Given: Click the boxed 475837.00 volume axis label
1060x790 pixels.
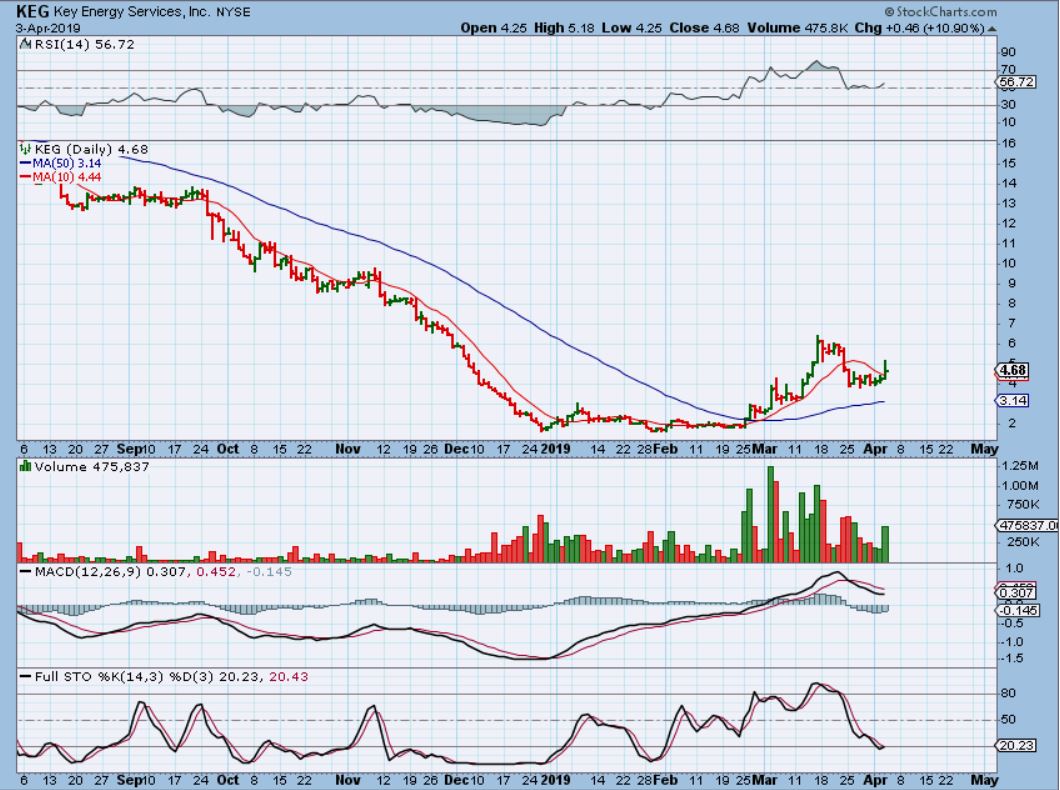Looking at the screenshot, I should 1028,525.
